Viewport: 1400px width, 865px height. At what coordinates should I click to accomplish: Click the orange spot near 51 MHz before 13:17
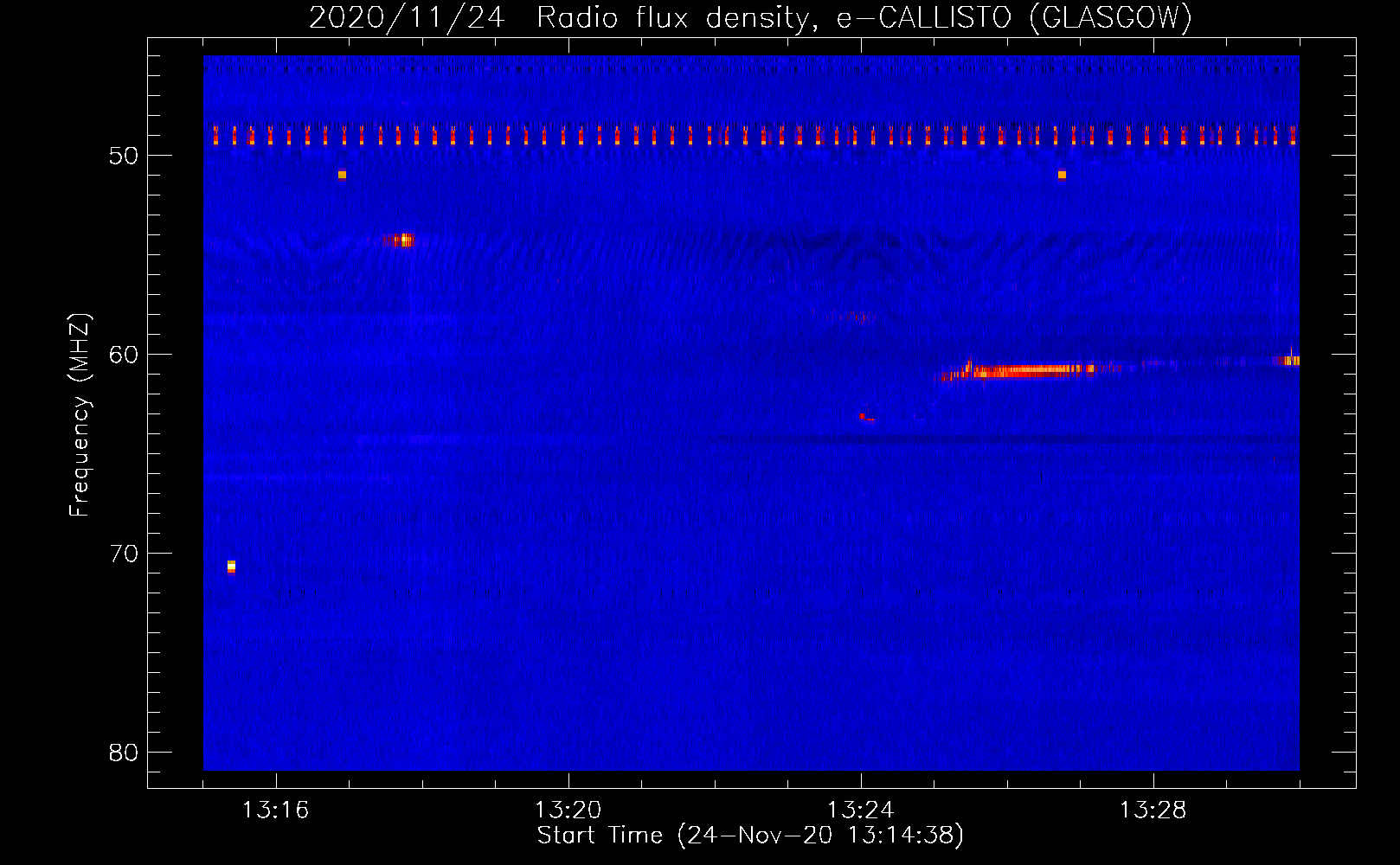pos(342,175)
